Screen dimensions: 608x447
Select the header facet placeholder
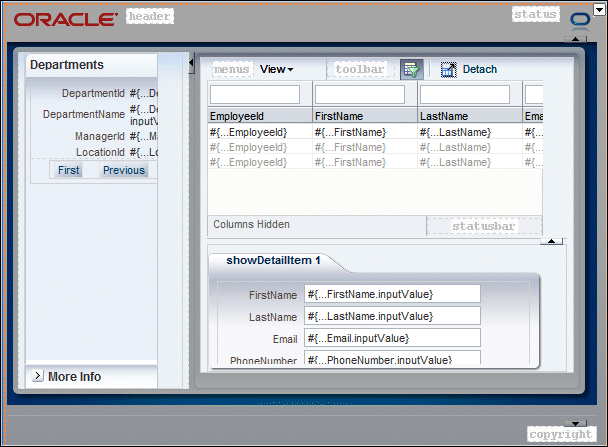coord(150,16)
